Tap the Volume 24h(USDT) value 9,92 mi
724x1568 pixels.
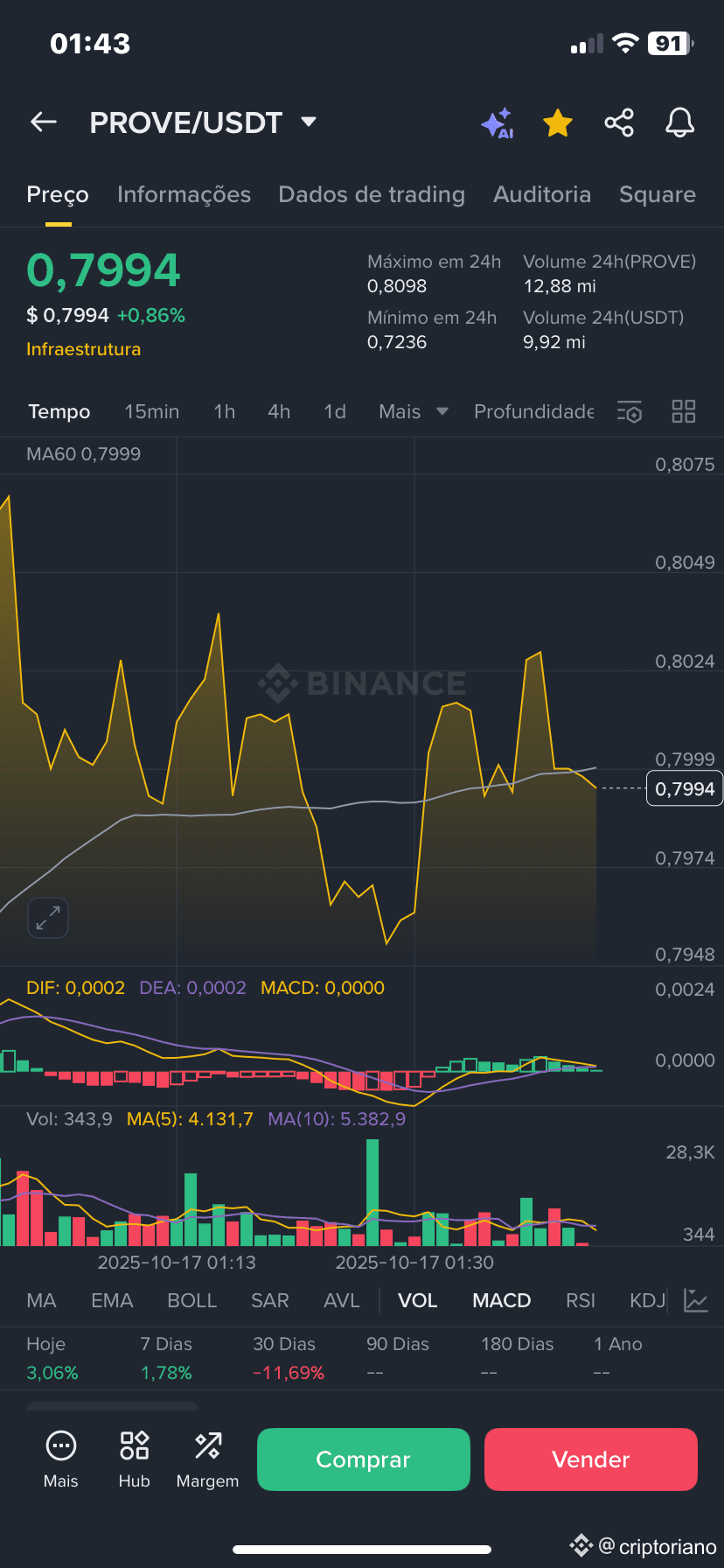(x=554, y=342)
